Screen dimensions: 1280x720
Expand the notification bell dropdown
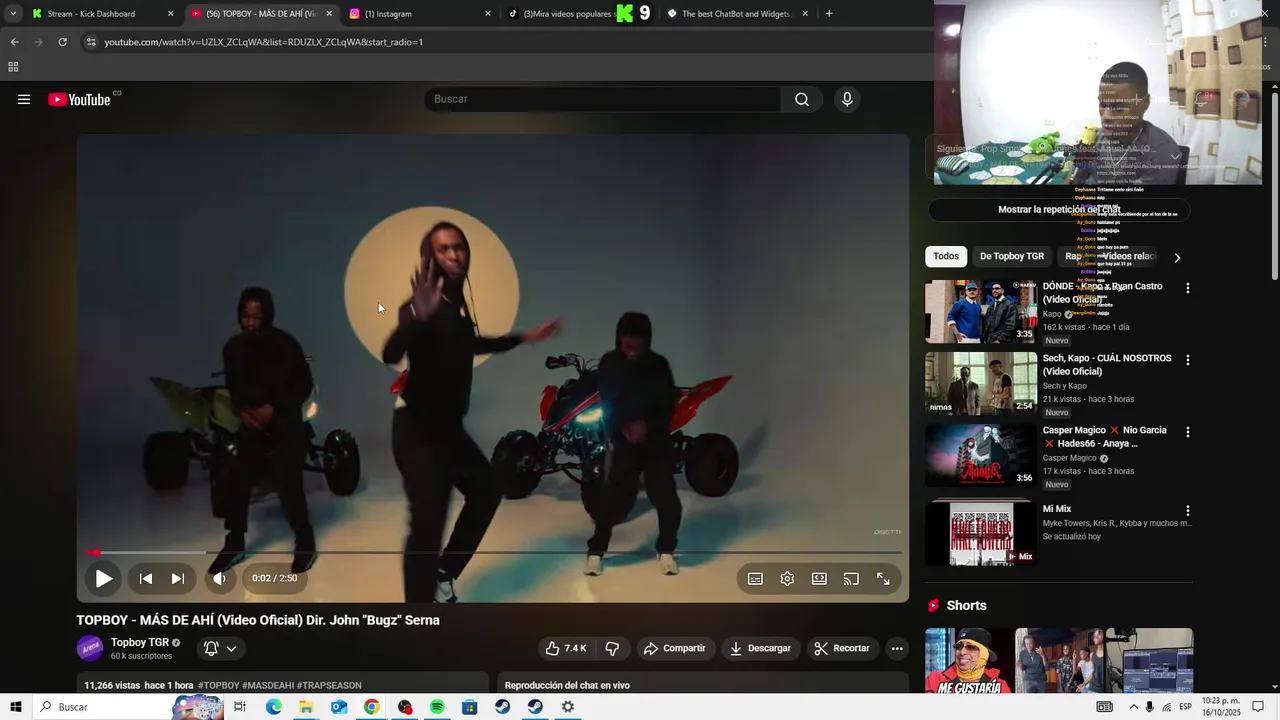click(x=221, y=648)
